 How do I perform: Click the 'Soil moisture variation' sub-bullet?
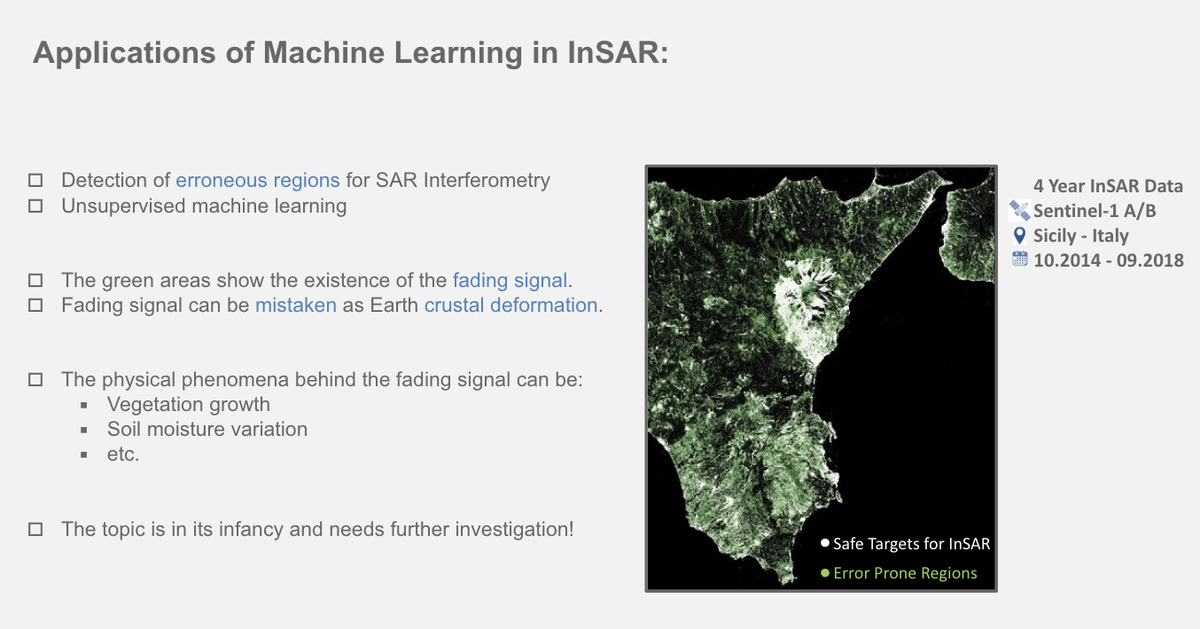click(207, 430)
